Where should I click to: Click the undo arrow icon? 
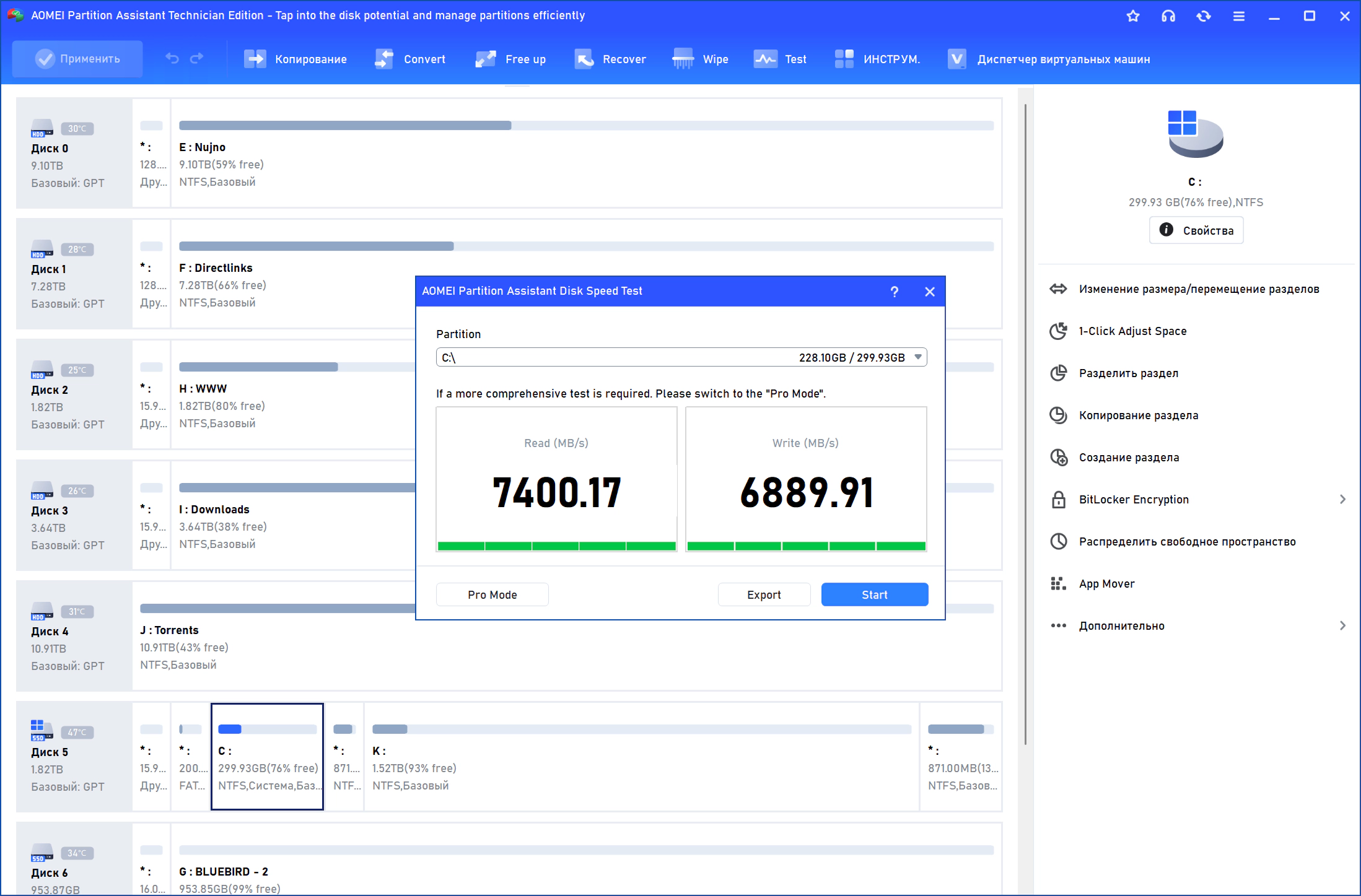pos(172,59)
